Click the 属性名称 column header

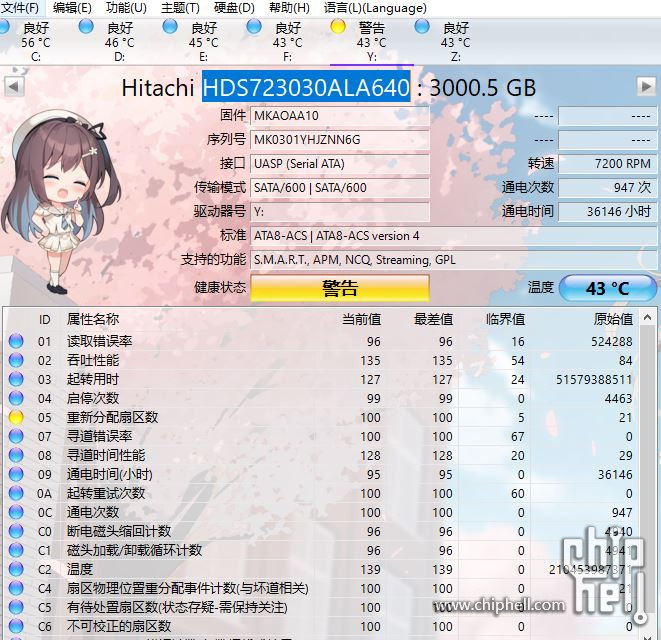(x=93, y=319)
